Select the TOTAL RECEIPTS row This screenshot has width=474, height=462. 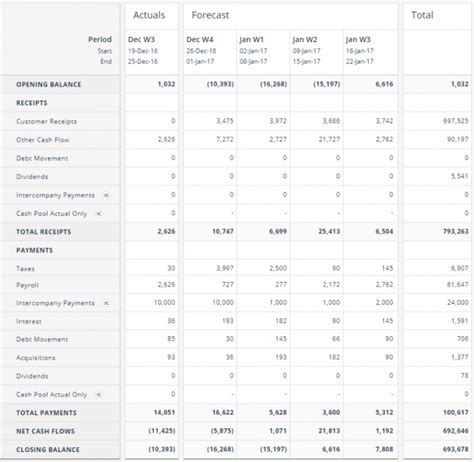(237, 232)
